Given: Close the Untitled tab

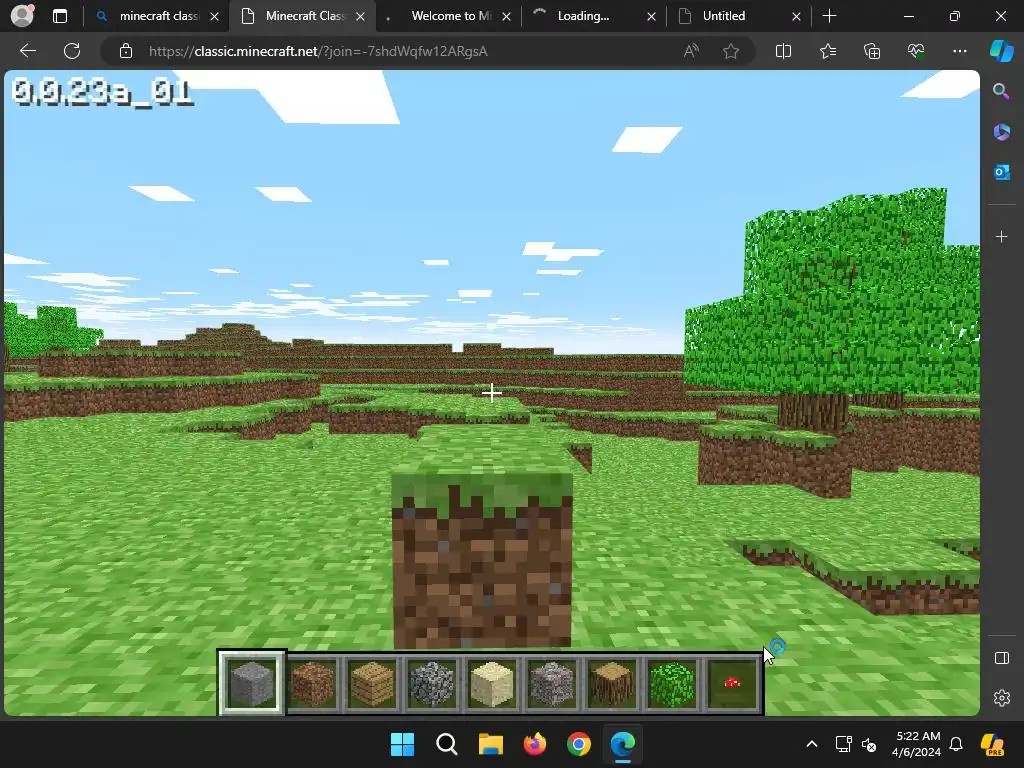Looking at the screenshot, I should (796, 17).
